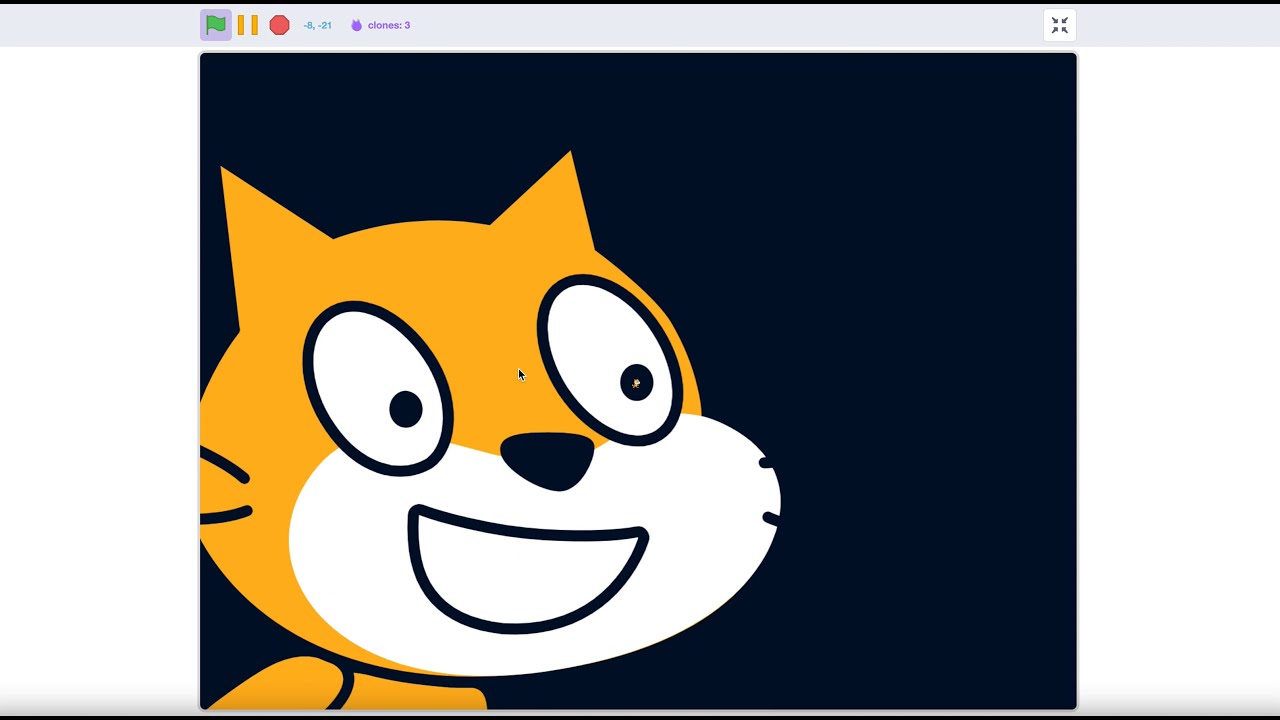Click the tiny sprite in the right pupil
Screen dimensions: 1280x720
tap(636, 383)
